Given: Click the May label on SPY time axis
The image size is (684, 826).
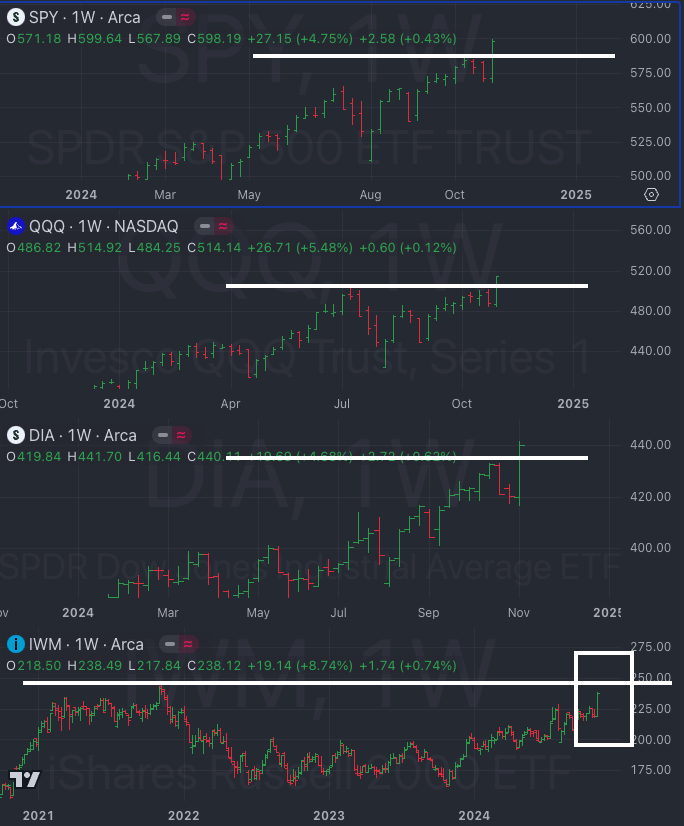Looking at the screenshot, I should 249,195.
